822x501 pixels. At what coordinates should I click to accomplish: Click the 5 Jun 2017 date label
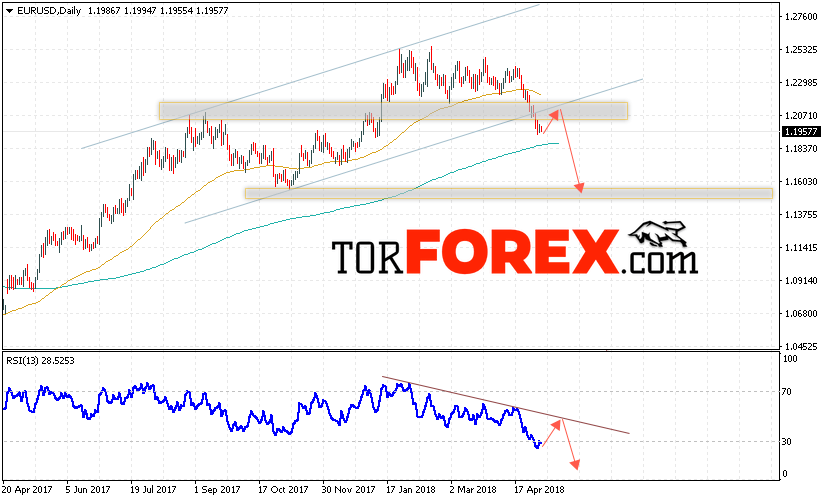tap(88, 490)
